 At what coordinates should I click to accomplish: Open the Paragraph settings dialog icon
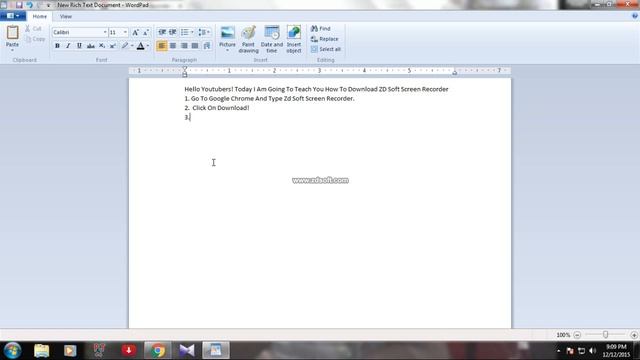tap(207, 46)
